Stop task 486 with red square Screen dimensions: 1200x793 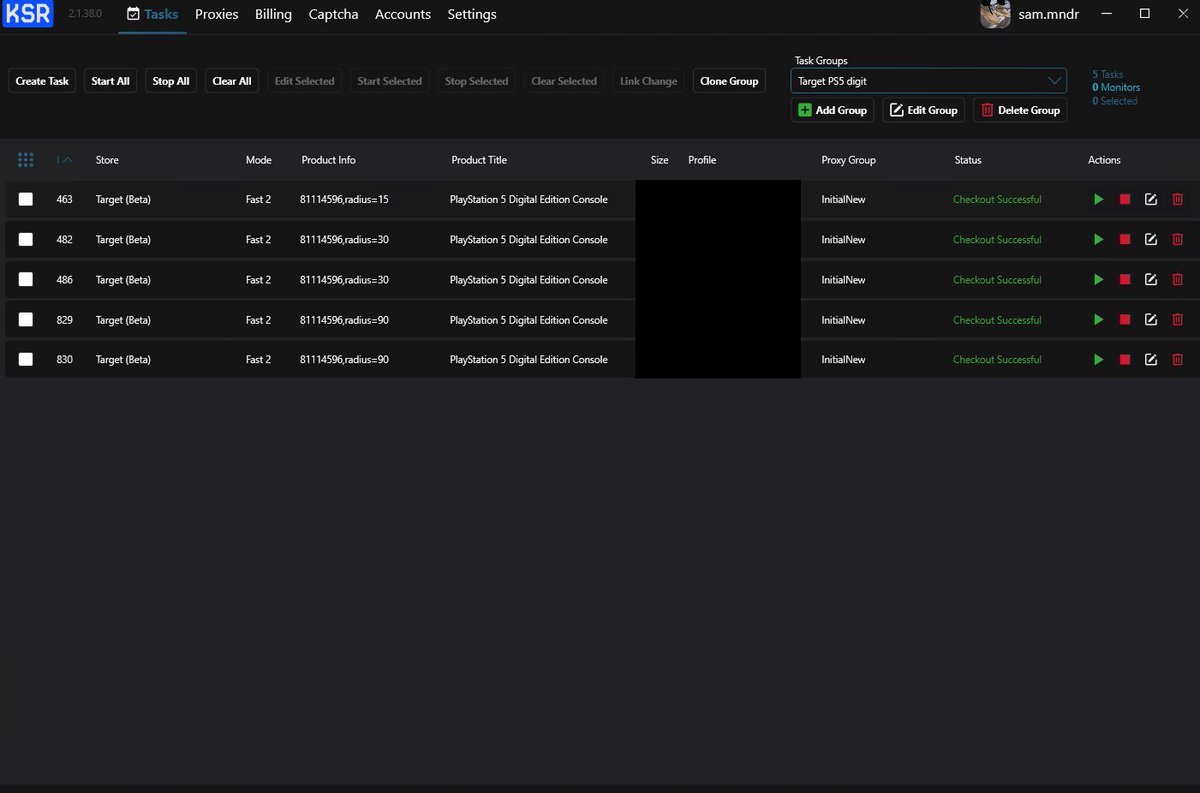tap(1125, 280)
